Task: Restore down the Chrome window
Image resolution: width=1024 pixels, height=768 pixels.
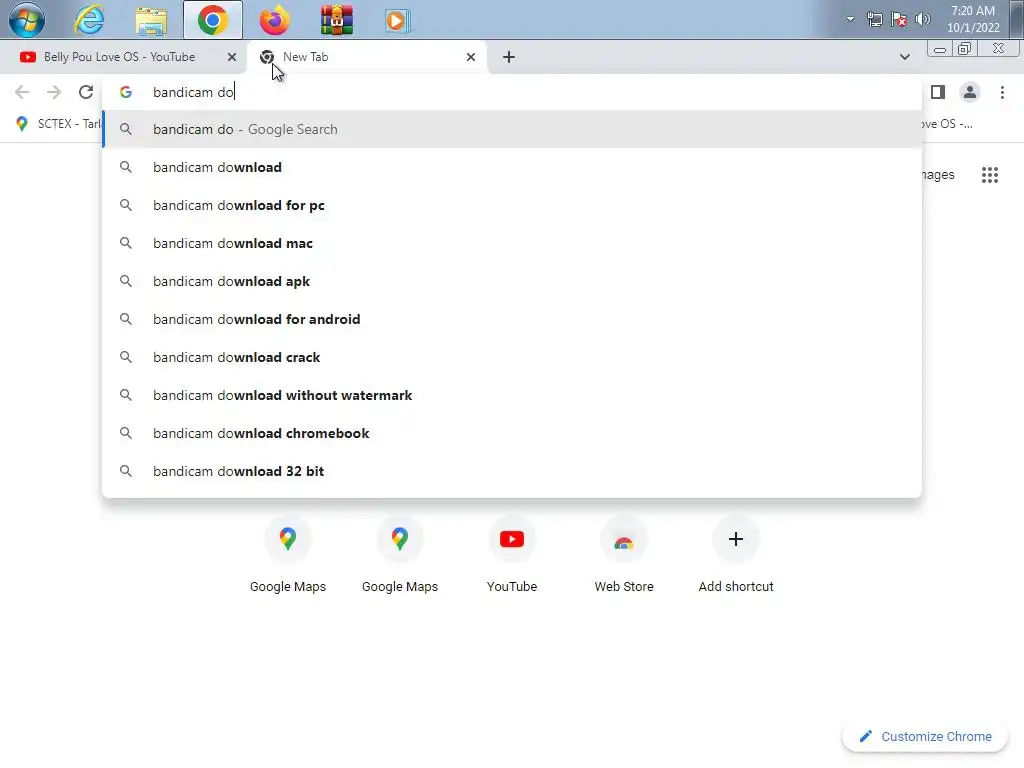Action: click(x=965, y=48)
